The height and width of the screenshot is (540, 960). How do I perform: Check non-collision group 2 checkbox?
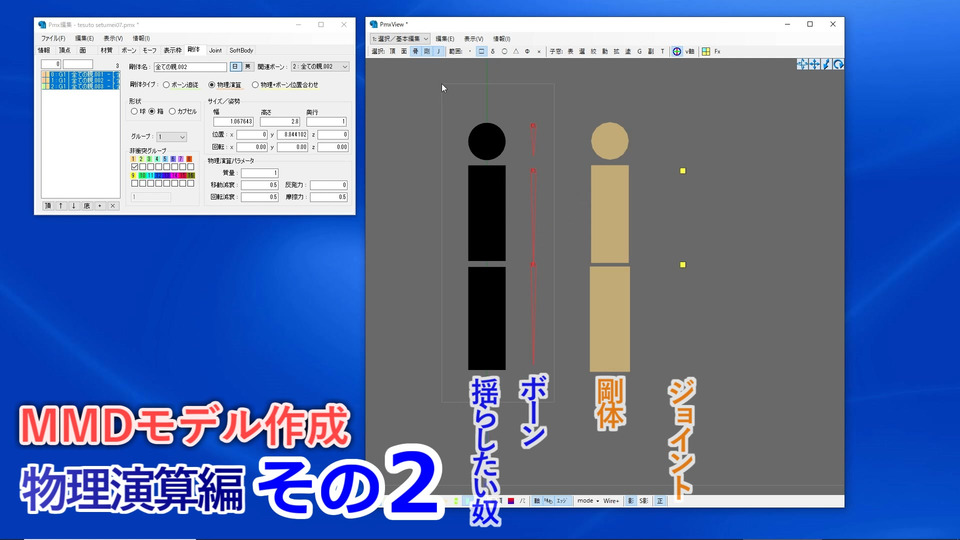pos(143,167)
